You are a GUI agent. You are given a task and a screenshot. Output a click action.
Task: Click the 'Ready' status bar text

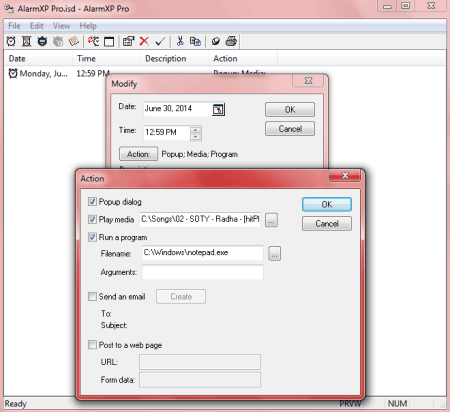[16, 404]
